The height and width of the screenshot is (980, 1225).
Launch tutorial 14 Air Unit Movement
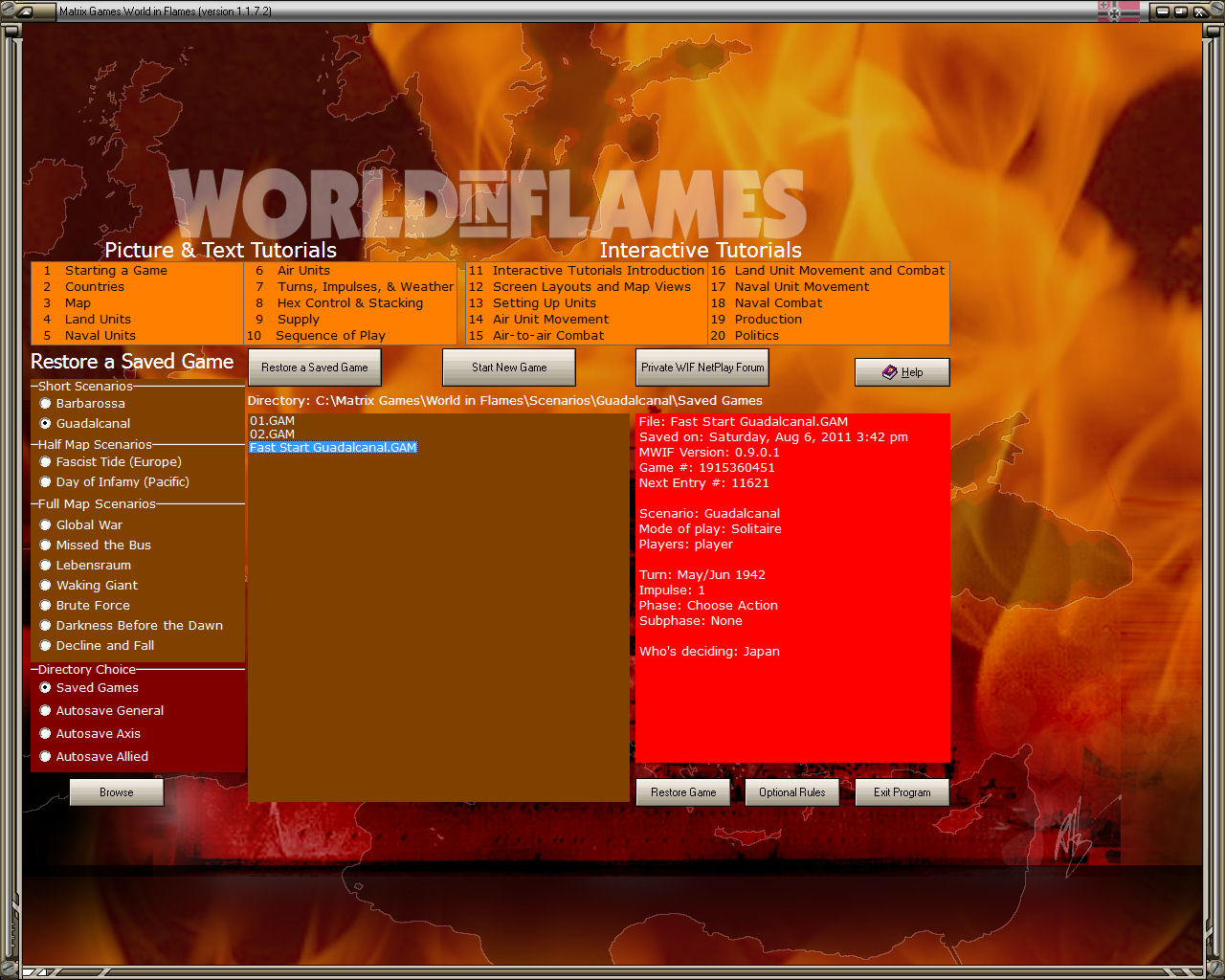(x=539, y=320)
